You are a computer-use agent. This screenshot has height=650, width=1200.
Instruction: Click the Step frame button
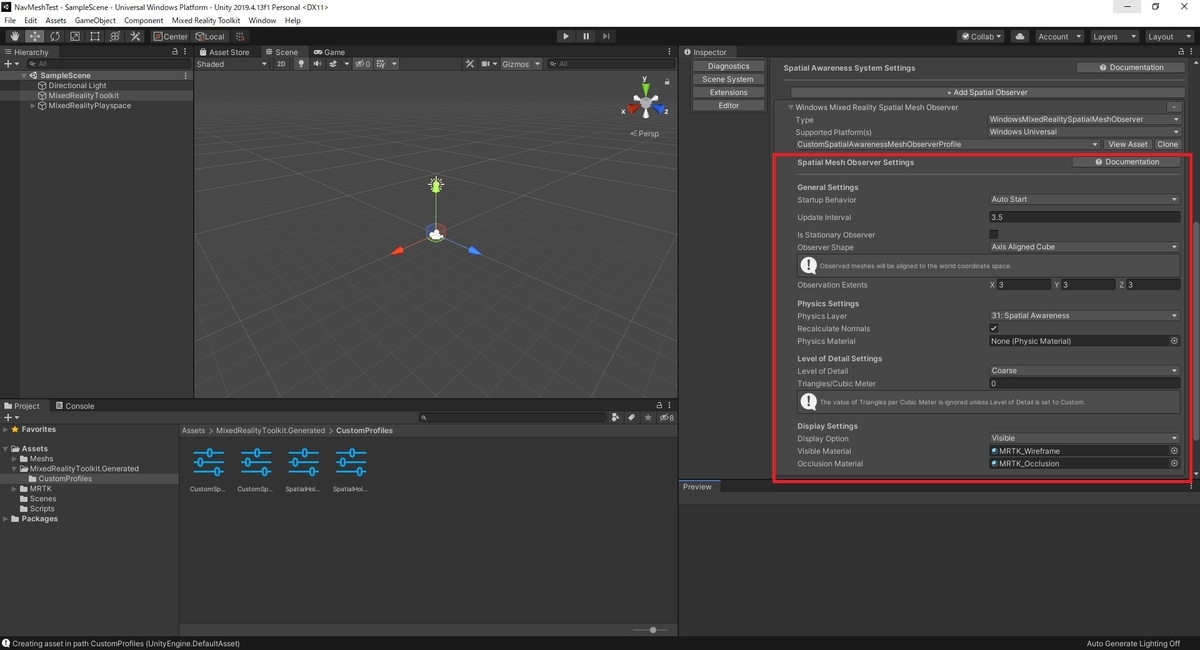coord(606,36)
